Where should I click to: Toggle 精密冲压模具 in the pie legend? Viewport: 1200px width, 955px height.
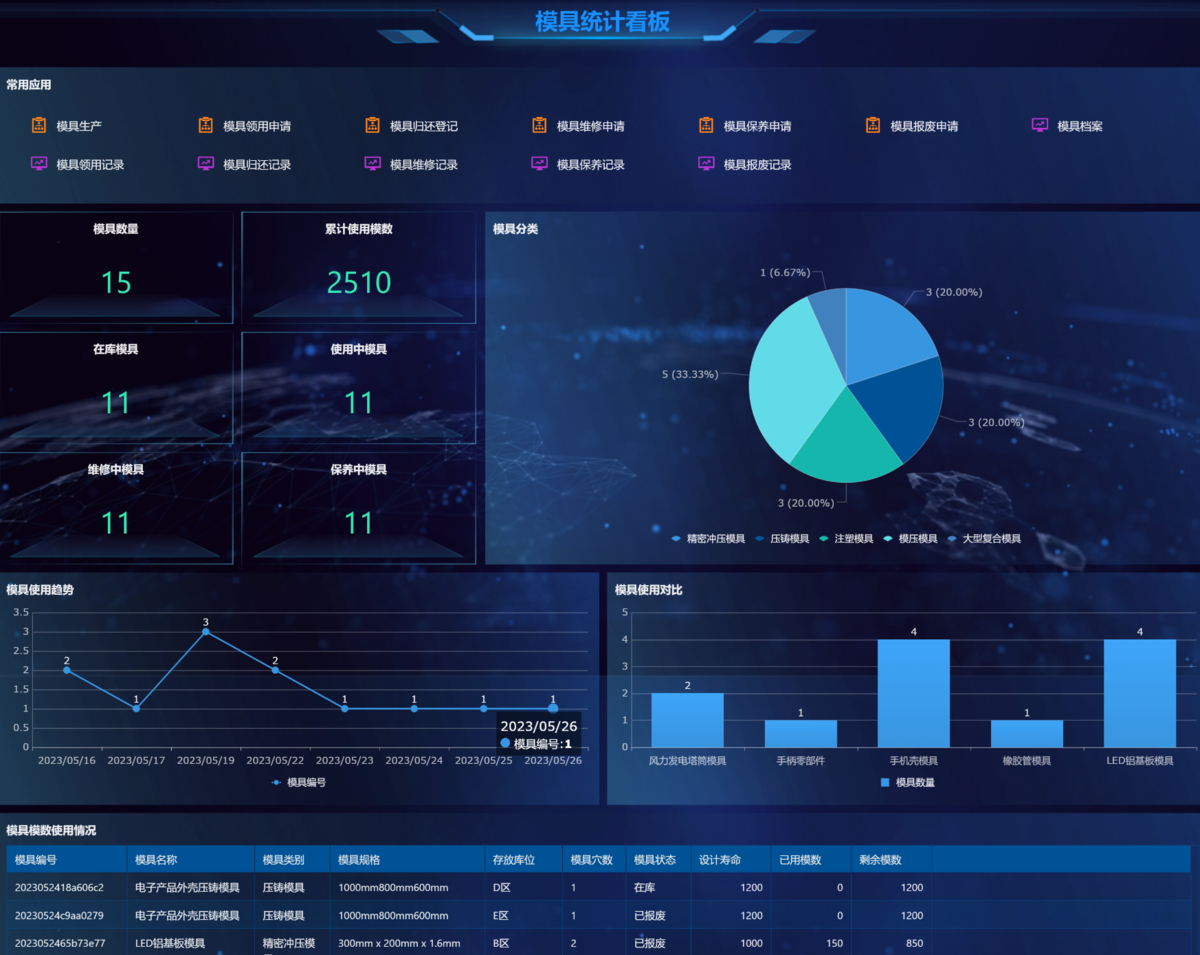pos(709,539)
